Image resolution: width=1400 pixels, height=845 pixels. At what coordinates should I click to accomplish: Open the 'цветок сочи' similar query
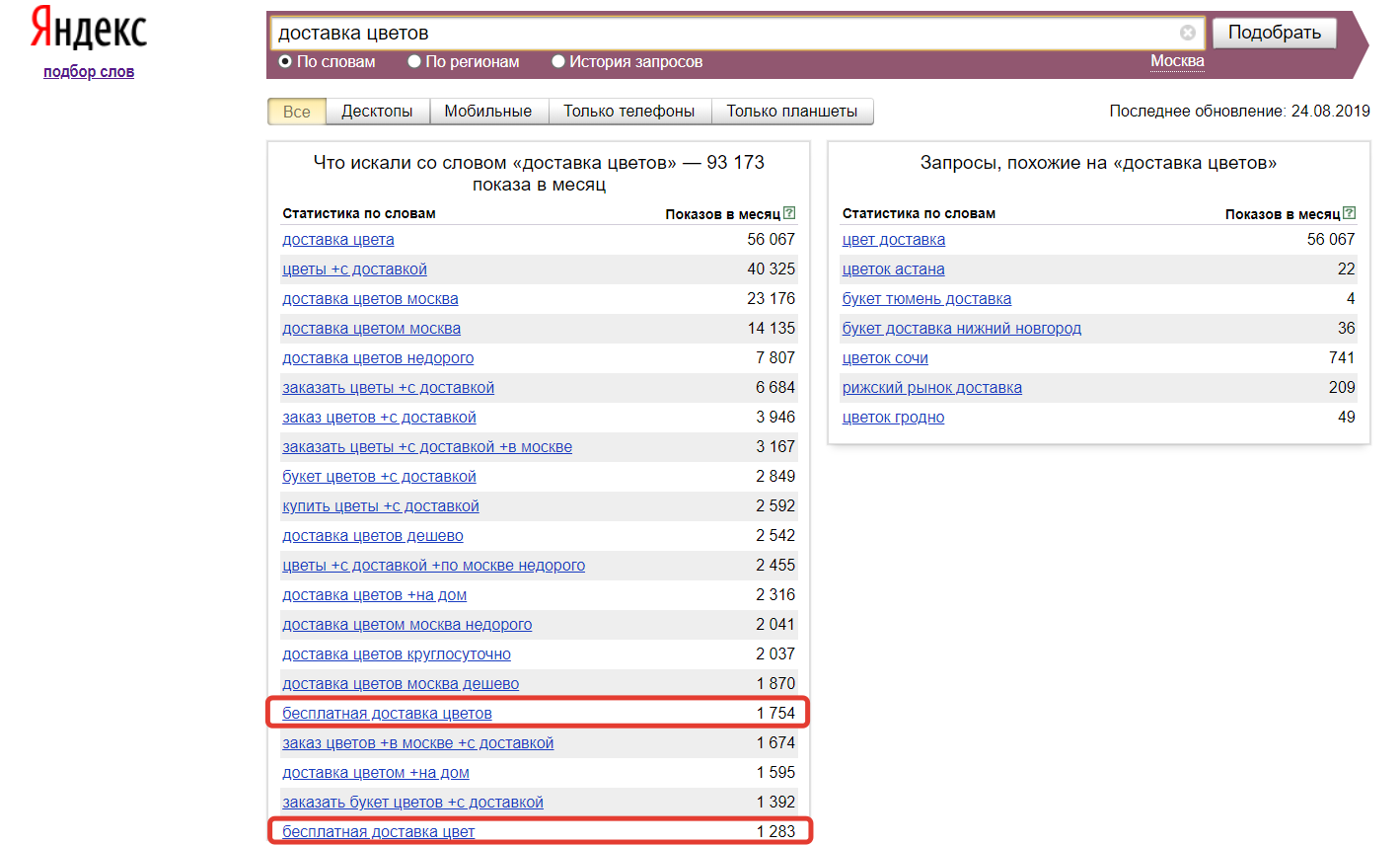[x=885, y=357]
